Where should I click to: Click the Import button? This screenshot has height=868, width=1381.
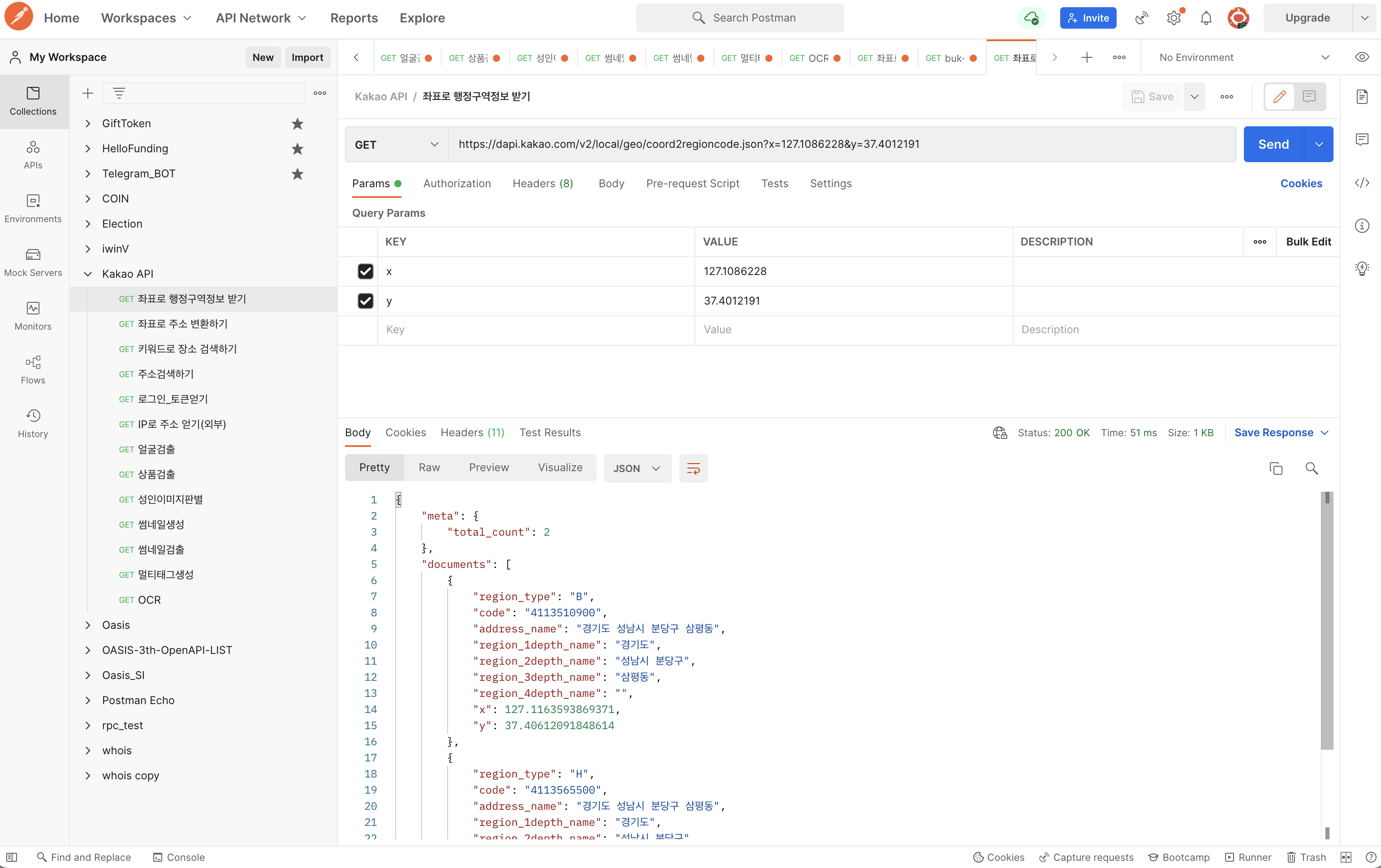coord(307,57)
